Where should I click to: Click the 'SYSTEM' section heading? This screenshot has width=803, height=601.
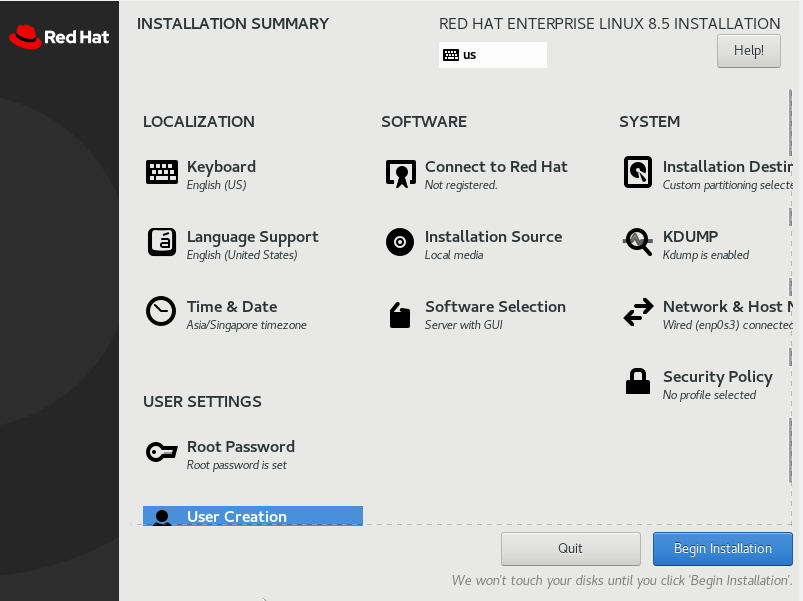649,122
